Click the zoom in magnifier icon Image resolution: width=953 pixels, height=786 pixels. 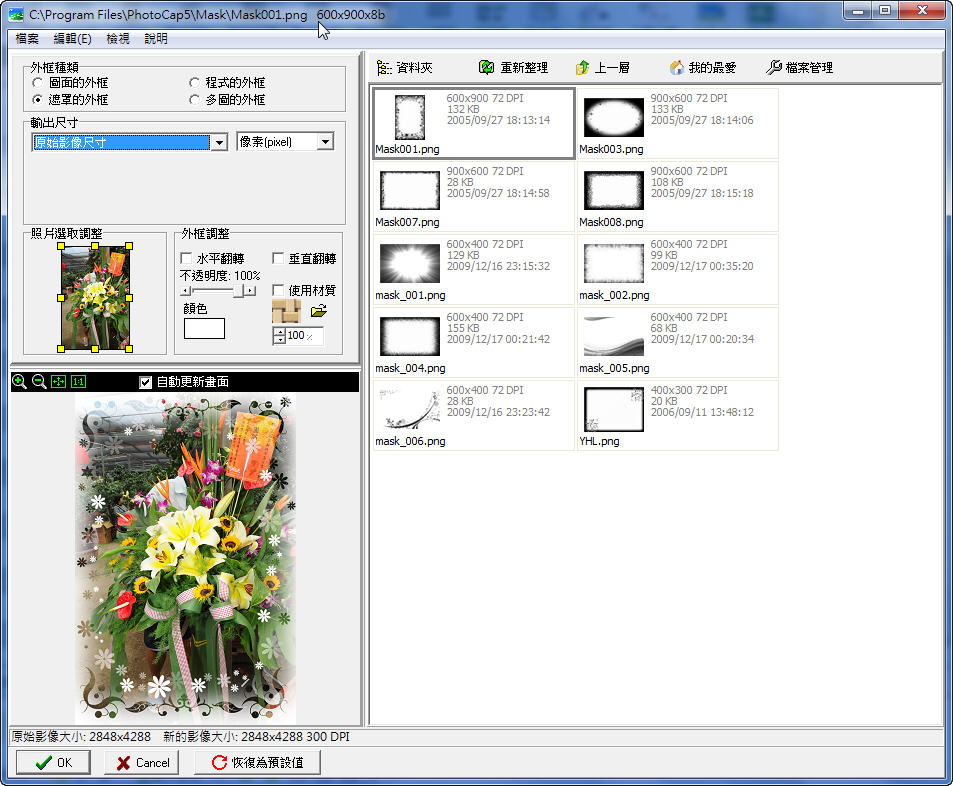[20, 382]
